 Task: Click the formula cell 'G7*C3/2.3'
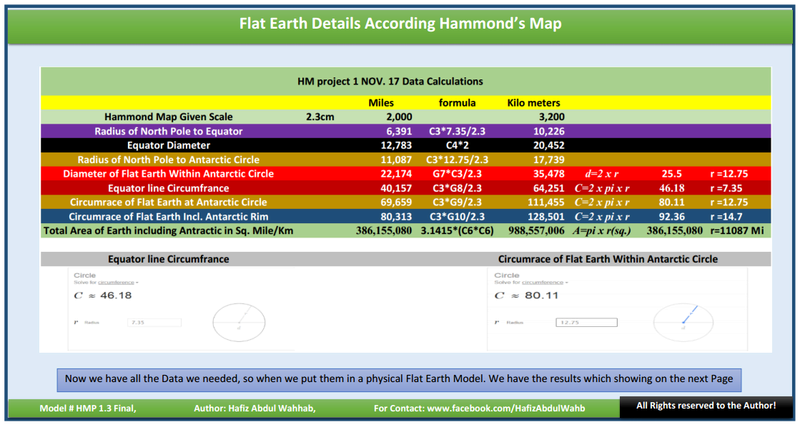[x=457, y=173]
